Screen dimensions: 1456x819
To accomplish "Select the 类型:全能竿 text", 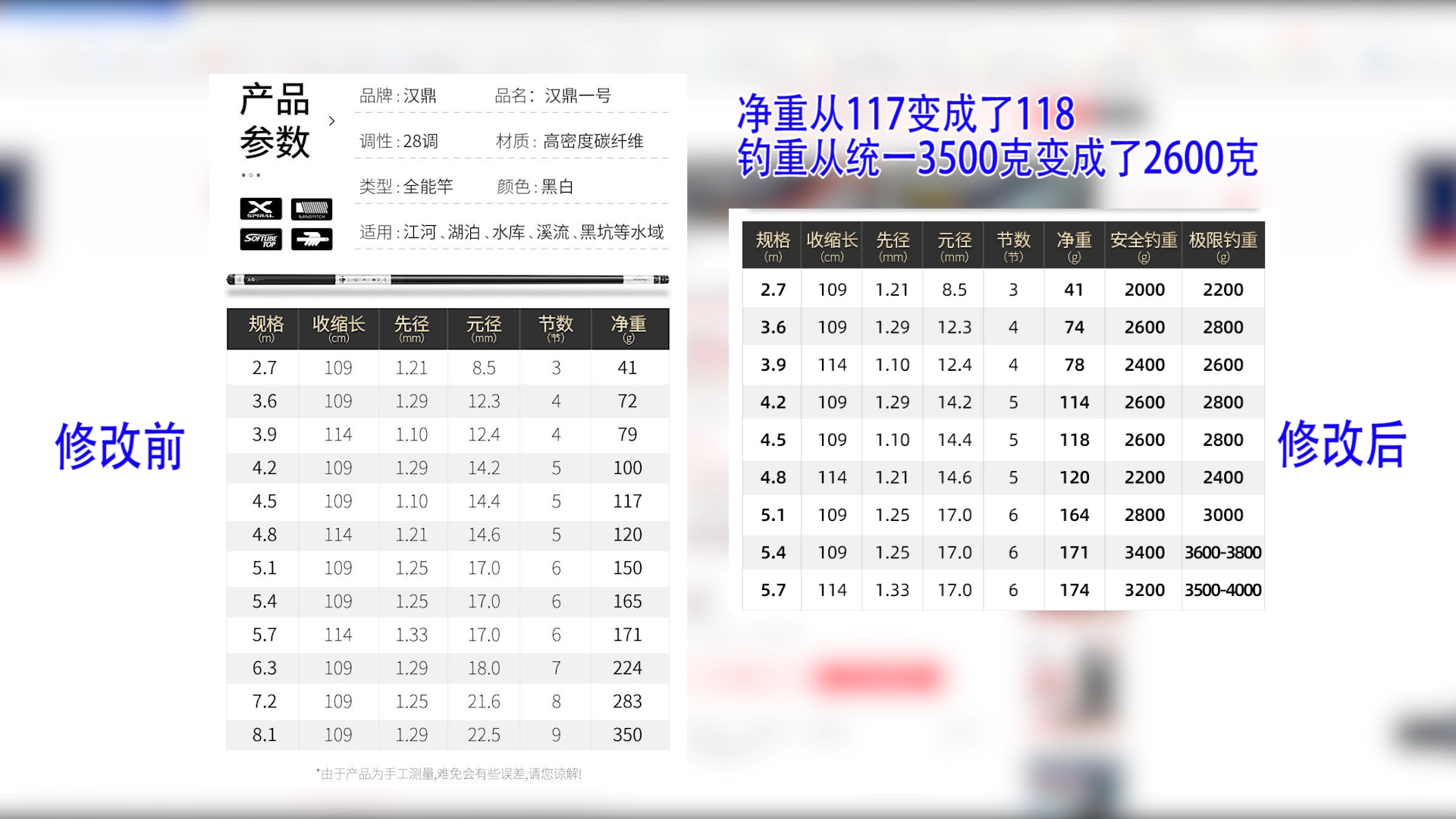I will (x=406, y=187).
